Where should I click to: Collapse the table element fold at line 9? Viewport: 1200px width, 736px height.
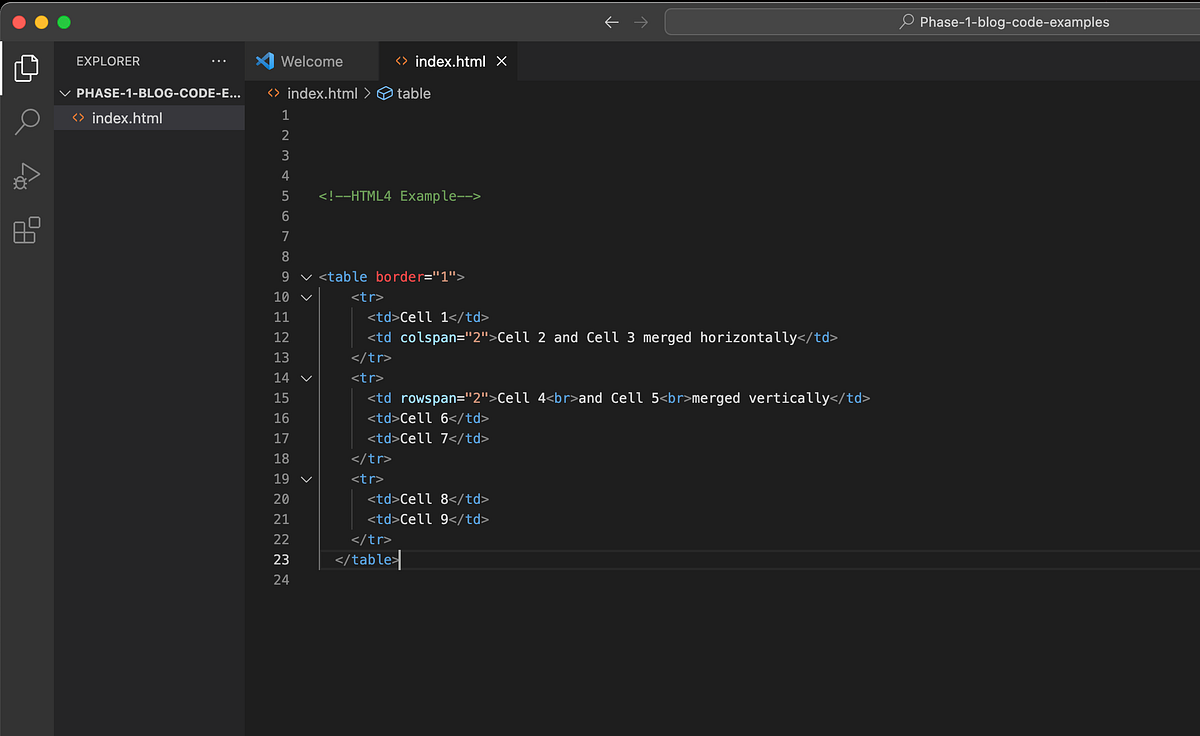point(306,277)
